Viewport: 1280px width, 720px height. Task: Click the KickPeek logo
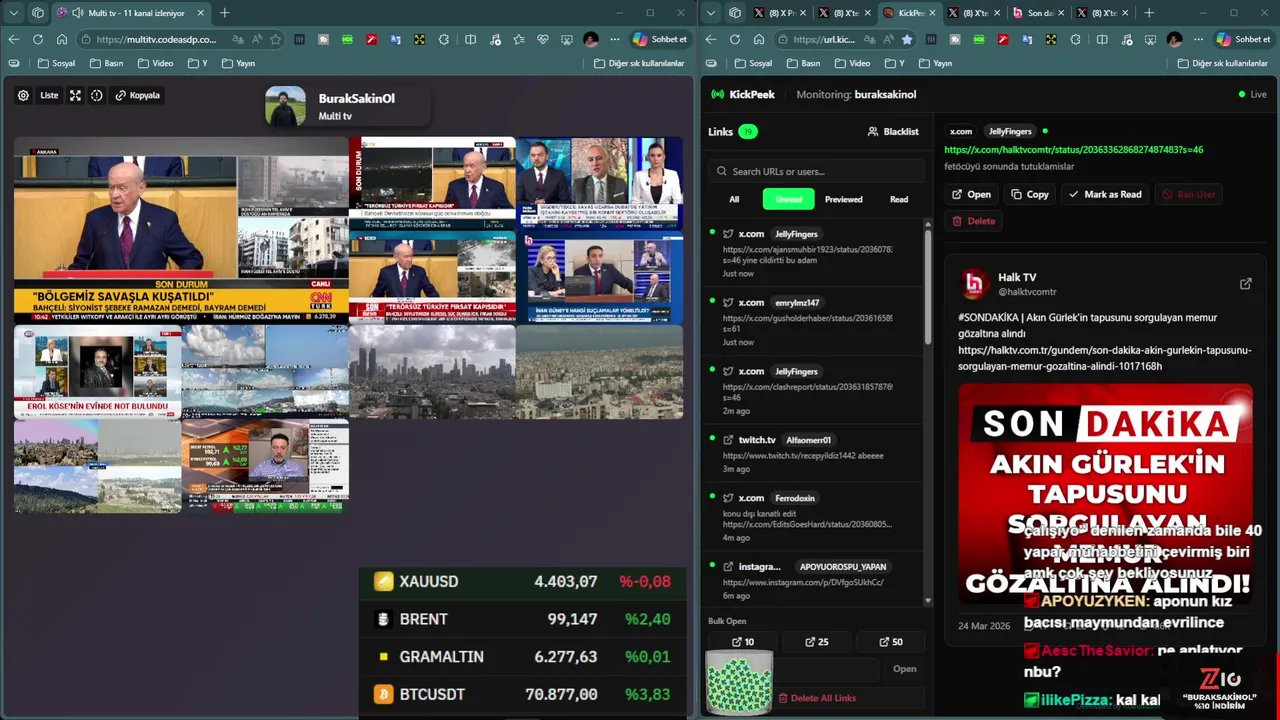pyautogui.click(x=742, y=94)
